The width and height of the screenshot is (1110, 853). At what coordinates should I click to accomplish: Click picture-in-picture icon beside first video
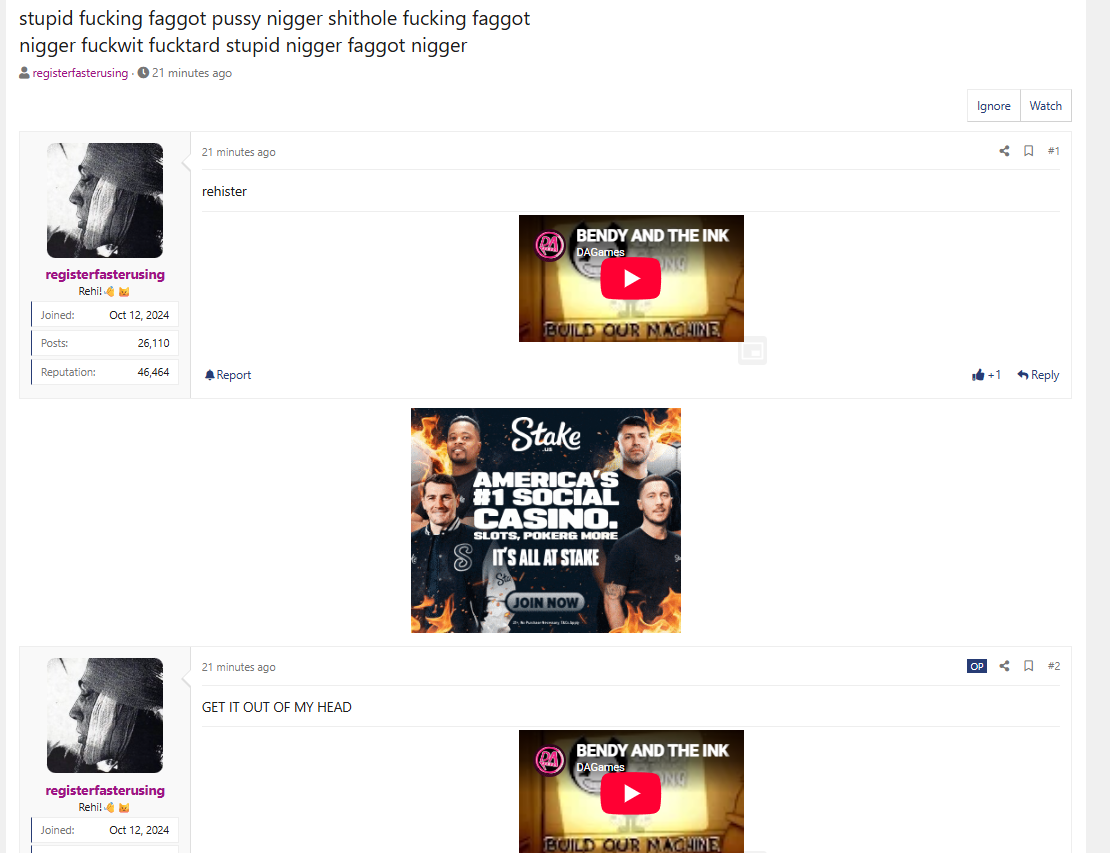click(x=753, y=350)
